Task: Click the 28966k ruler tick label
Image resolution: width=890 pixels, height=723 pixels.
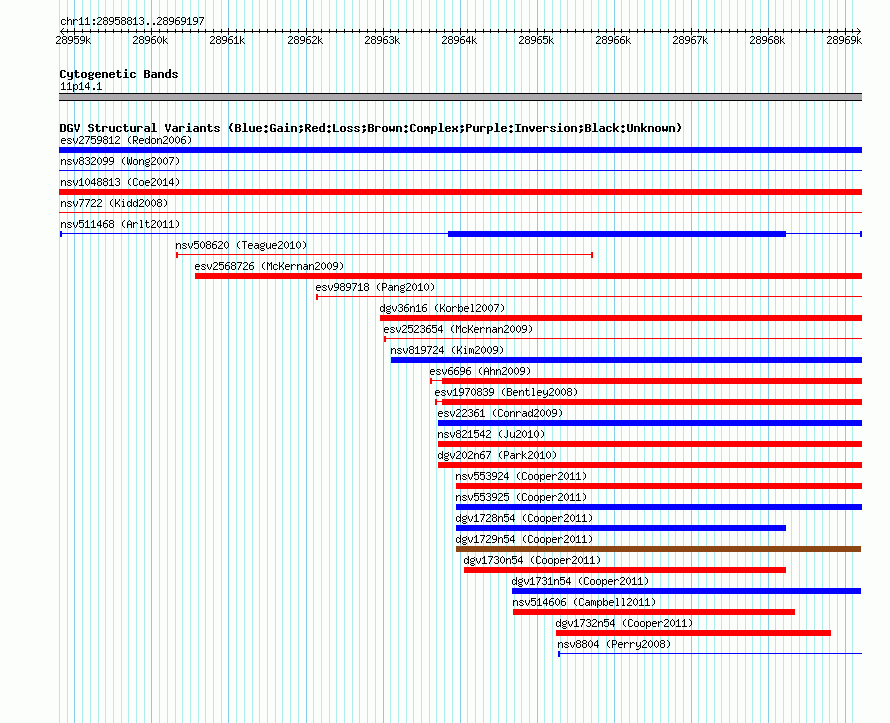Action: pos(613,40)
